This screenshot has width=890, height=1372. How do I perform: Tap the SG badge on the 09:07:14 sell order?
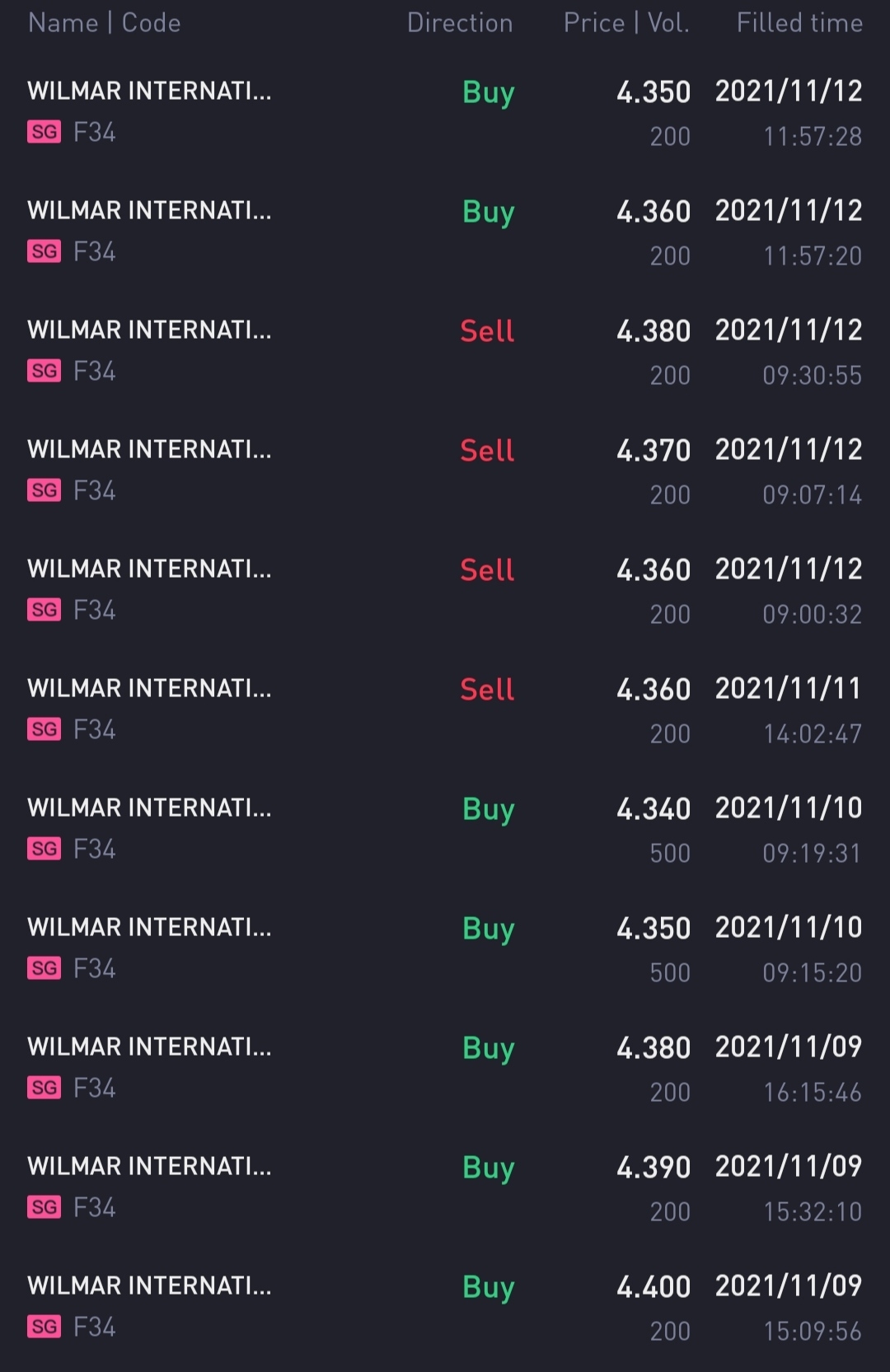(44, 490)
